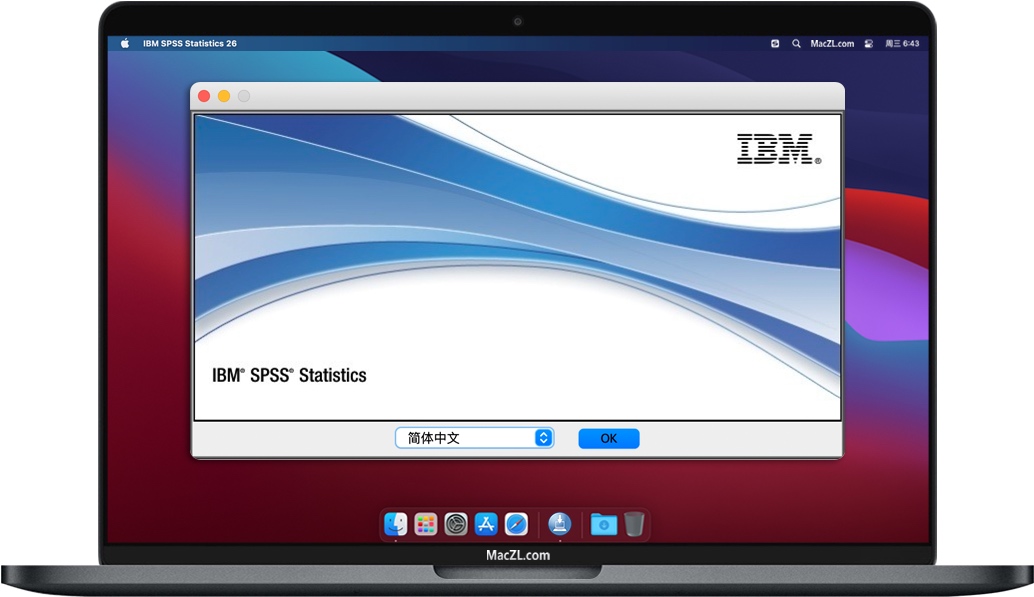Minimize the installer with yellow button
Image resolution: width=1034 pixels, height=597 pixels.
pos(224,96)
